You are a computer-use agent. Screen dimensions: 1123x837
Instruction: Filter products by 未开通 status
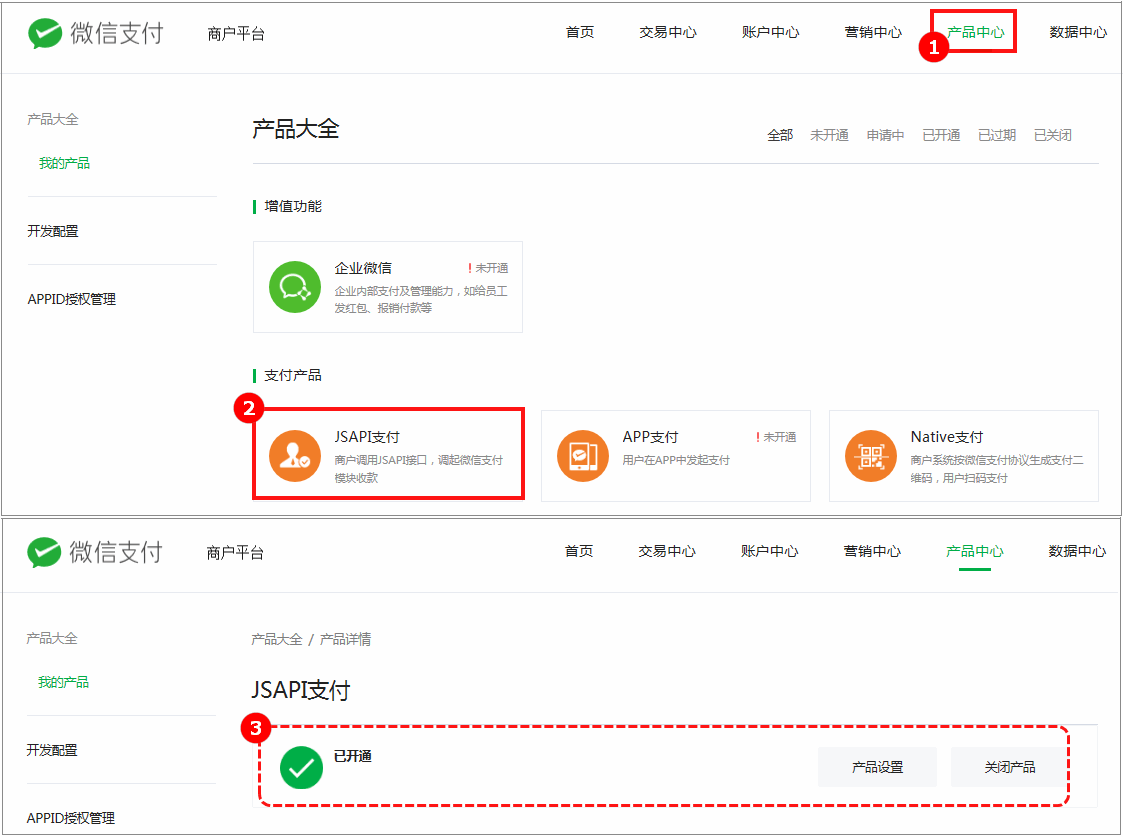[x=829, y=135]
